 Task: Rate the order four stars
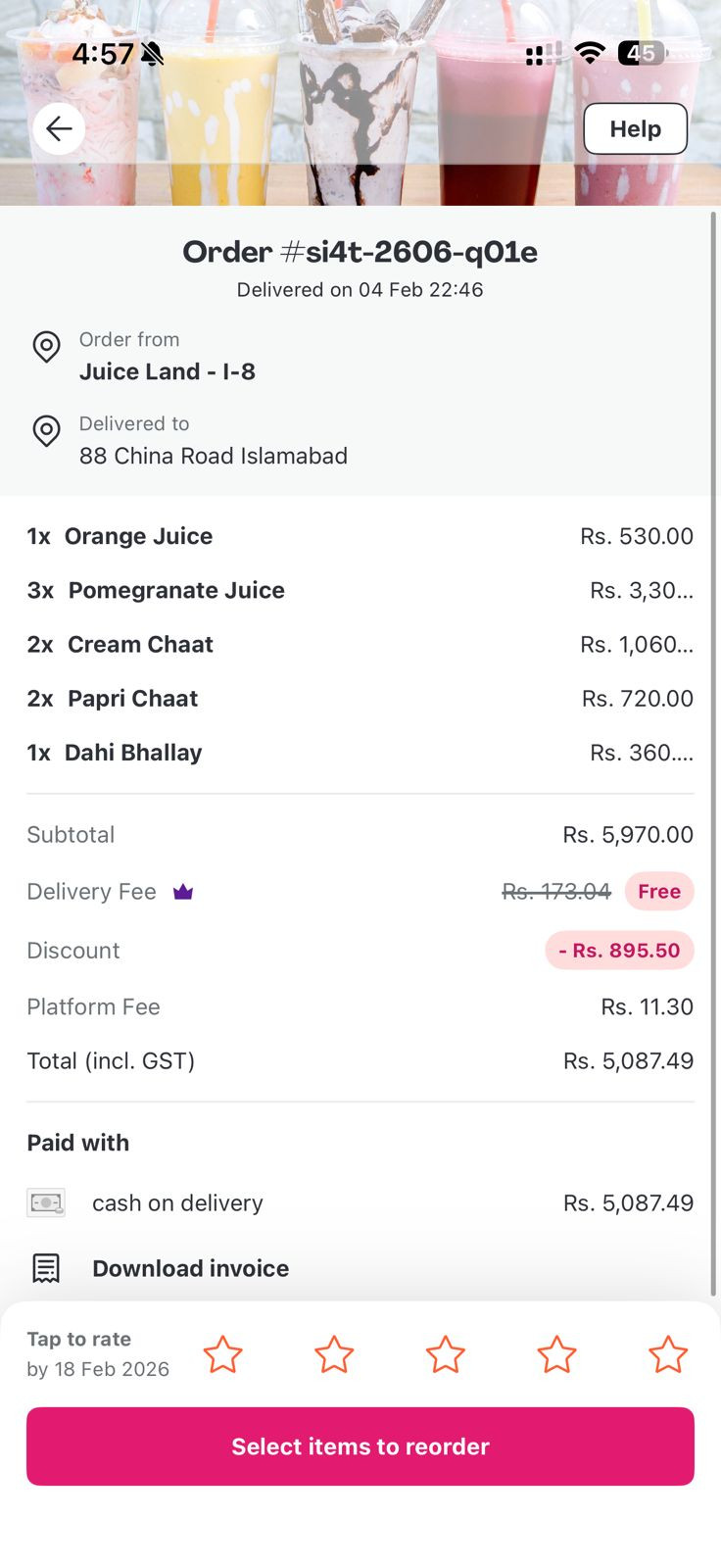click(x=556, y=1354)
